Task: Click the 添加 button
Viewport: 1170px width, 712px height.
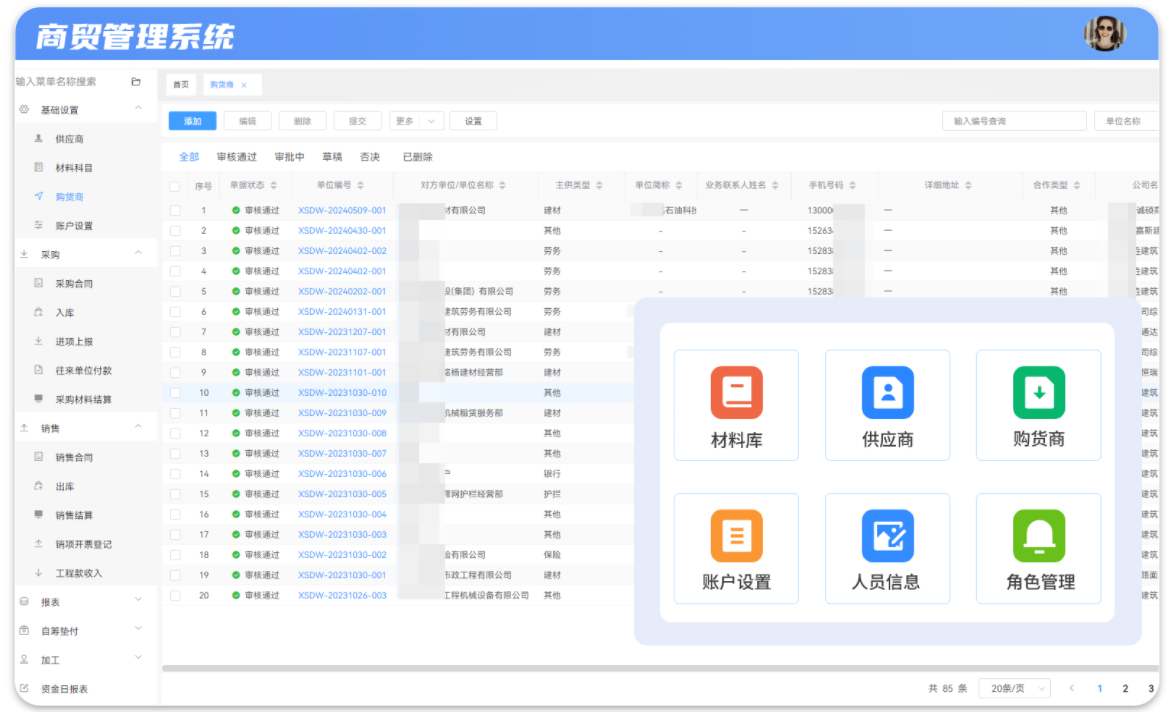Action: pos(193,121)
